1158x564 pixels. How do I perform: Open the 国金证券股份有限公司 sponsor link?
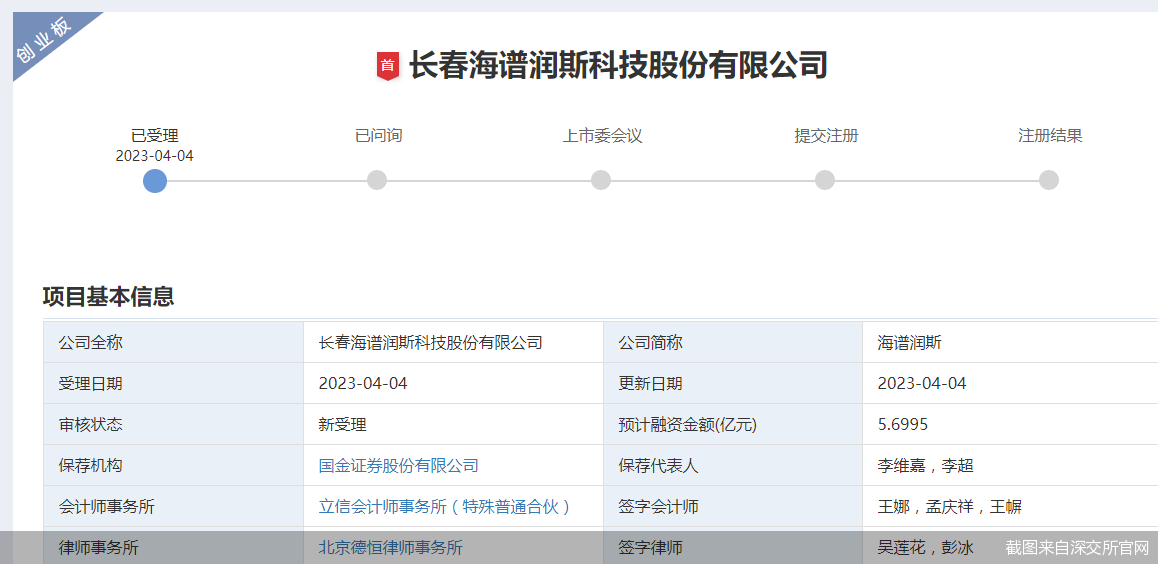[x=398, y=466]
